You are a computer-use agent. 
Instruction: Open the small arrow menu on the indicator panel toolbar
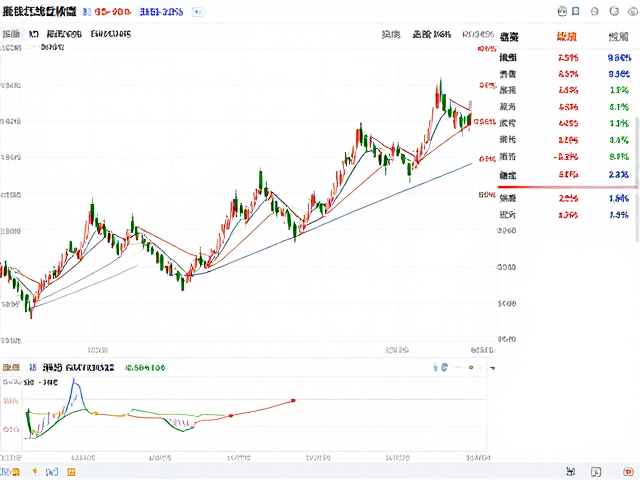[492, 368]
